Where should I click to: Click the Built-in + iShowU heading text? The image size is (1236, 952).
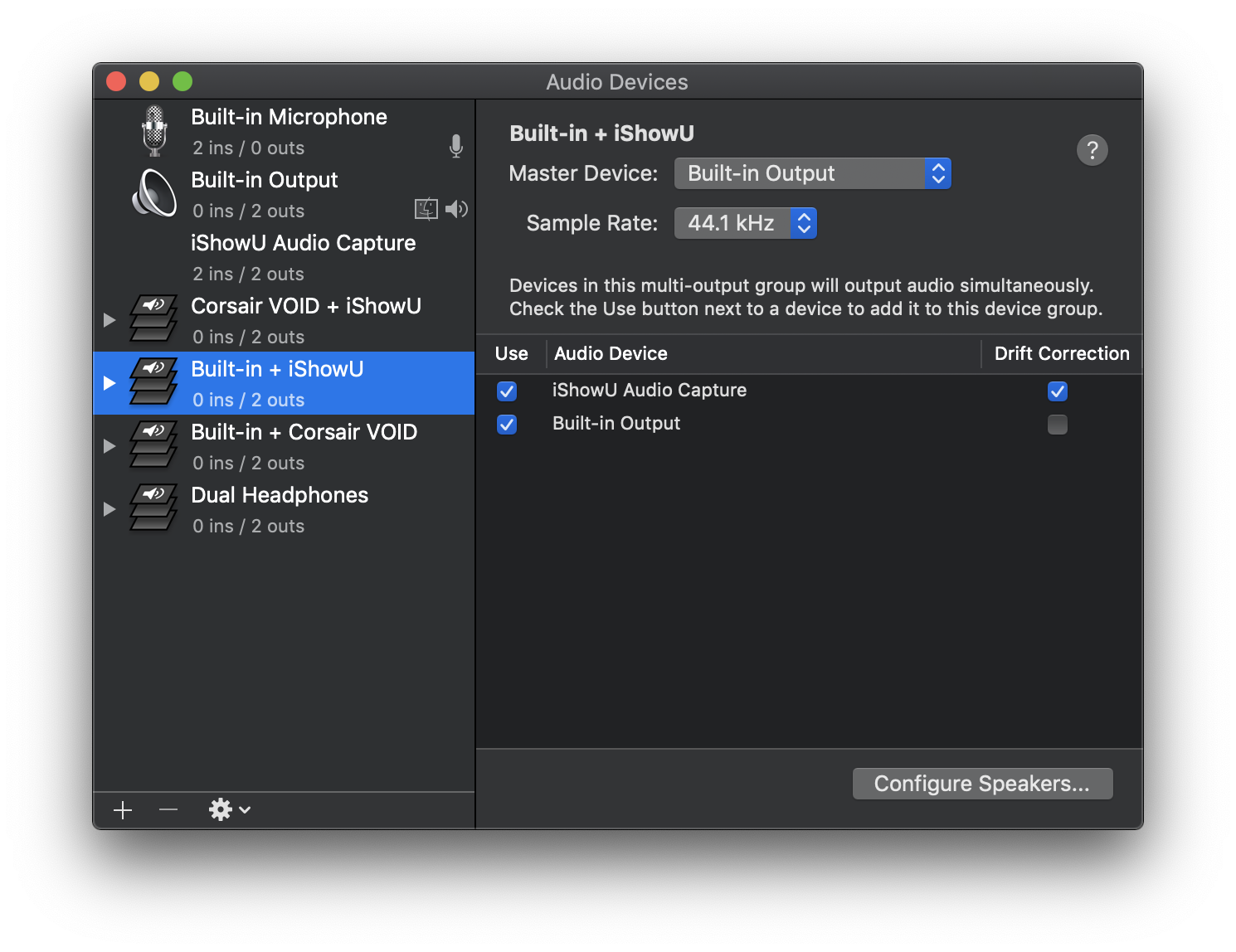pos(601,134)
